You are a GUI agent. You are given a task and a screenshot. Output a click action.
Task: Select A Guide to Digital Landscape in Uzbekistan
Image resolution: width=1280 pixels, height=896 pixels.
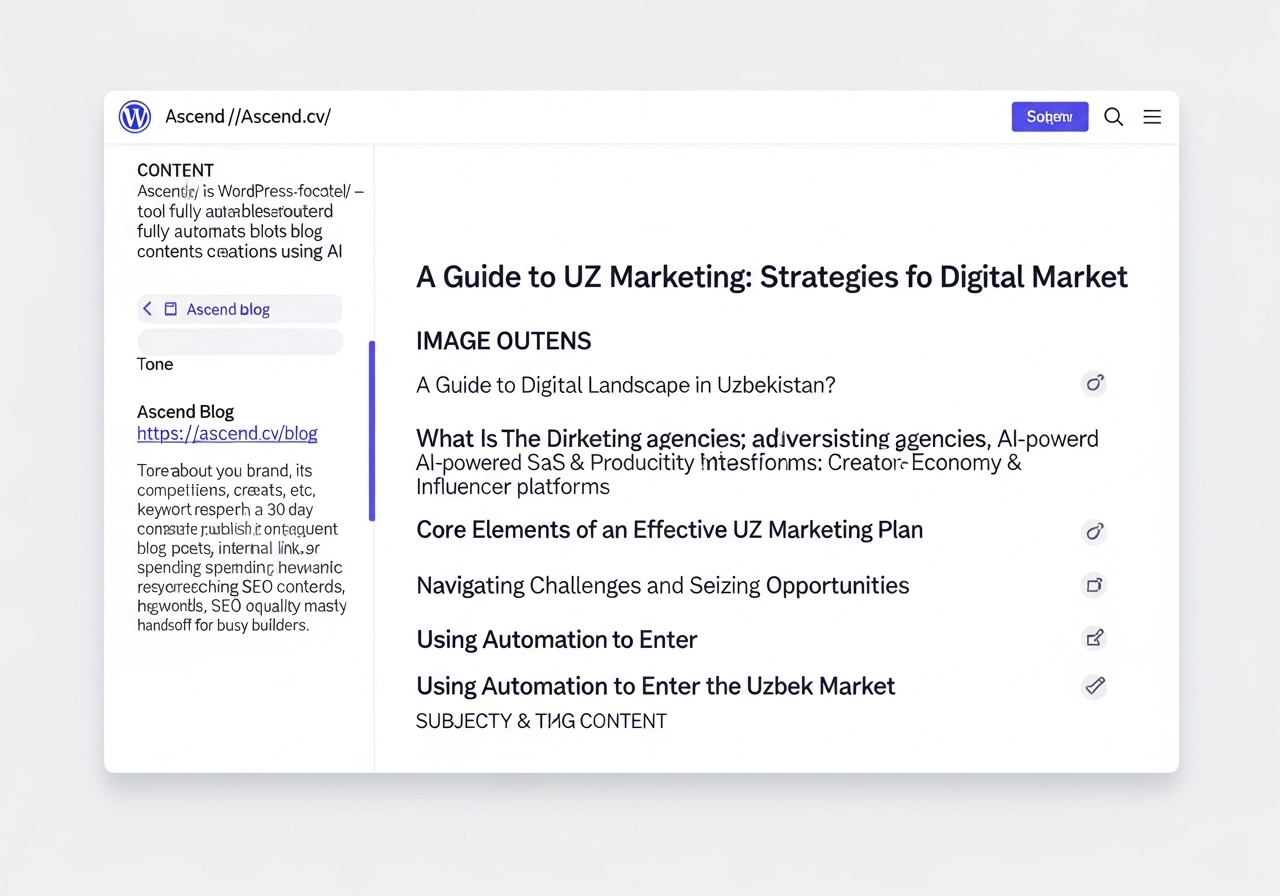pyautogui.click(x=626, y=385)
